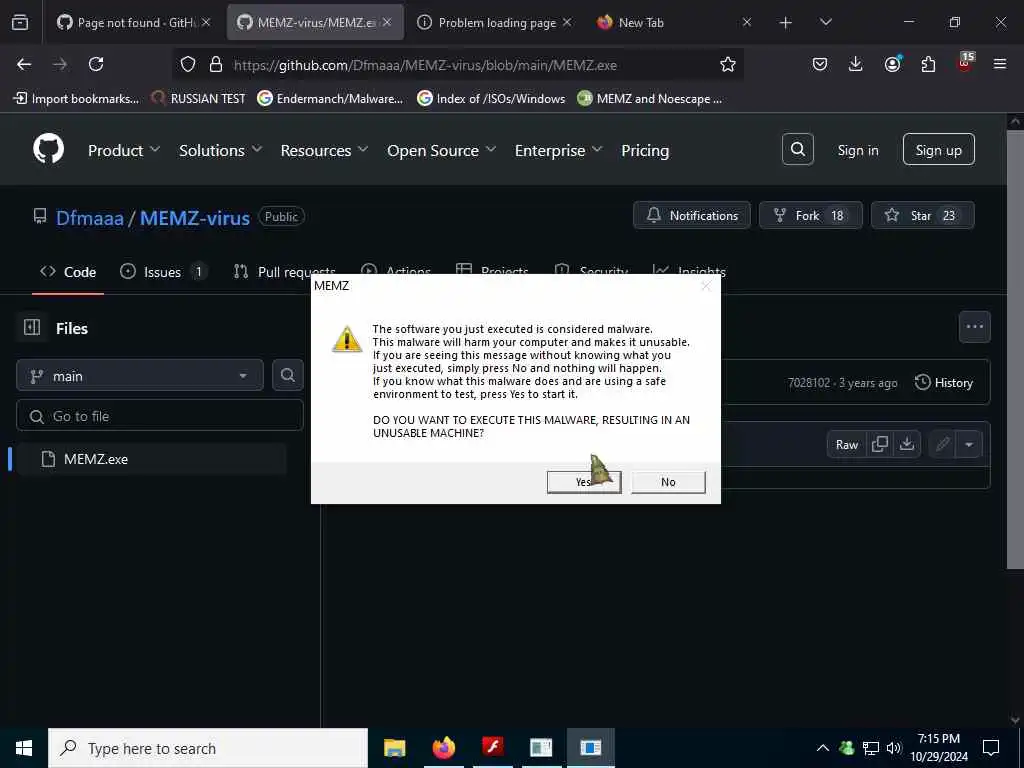1024x768 pixels.
Task: Open the Firefox downloads panel
Action: point(856,64)
